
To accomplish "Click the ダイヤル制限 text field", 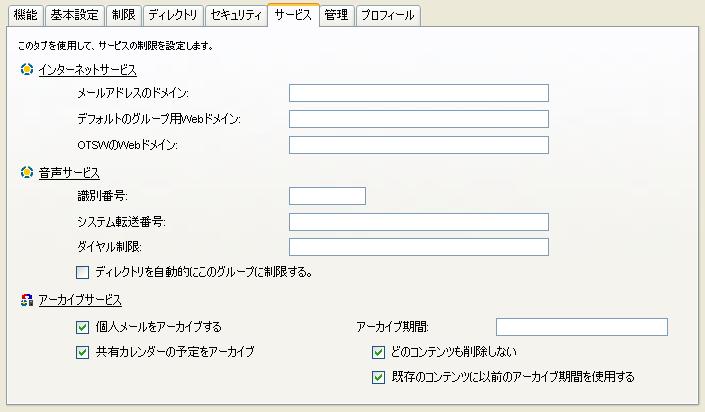I will [x=419, y=247].
